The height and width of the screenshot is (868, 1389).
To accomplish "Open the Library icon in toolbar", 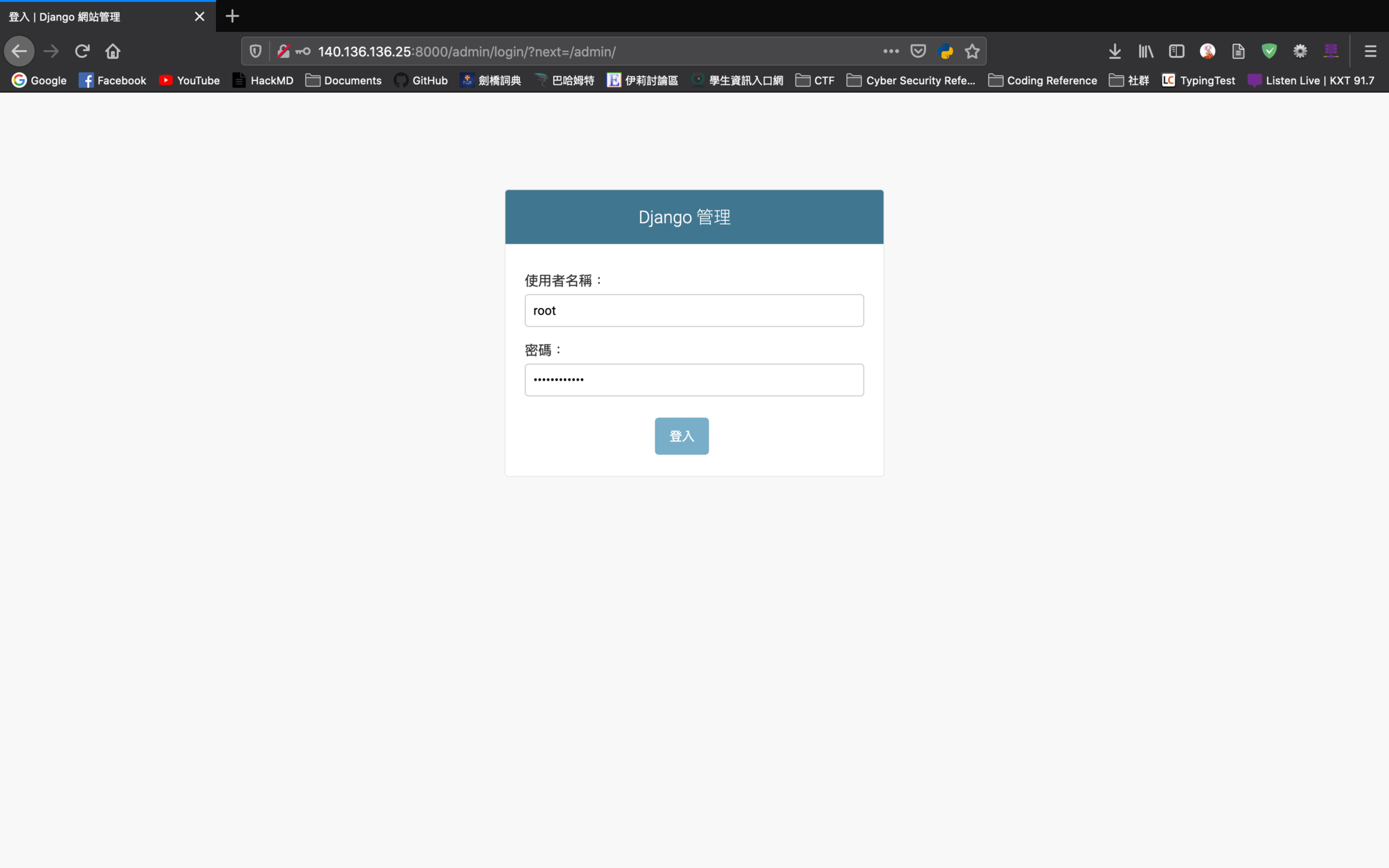I will click(1145, 51).
